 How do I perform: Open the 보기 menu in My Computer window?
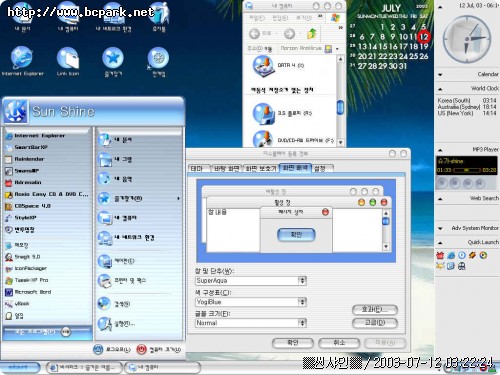(x=304, y=18)
